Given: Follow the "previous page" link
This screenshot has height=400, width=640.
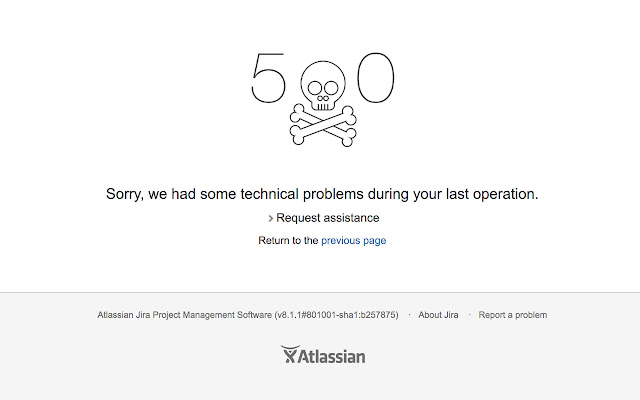Looking at the screenshot, I should tap(353, 241).
